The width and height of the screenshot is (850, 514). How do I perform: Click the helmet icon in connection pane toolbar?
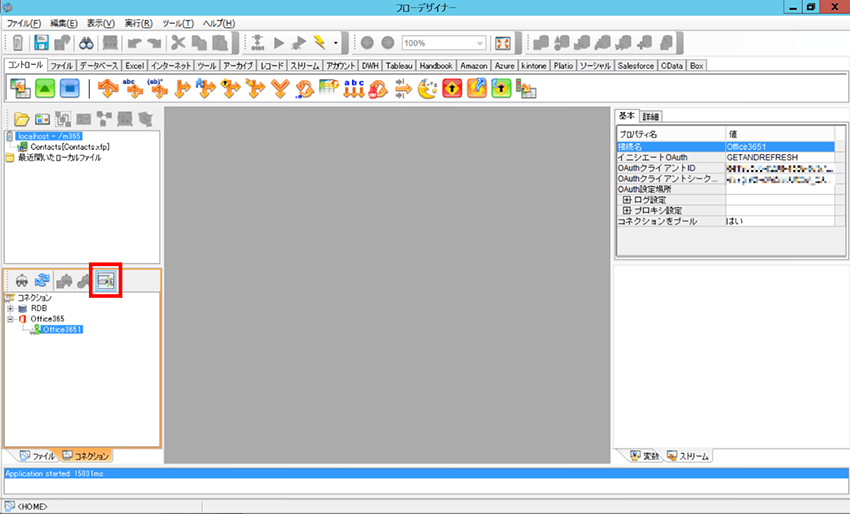22,280
